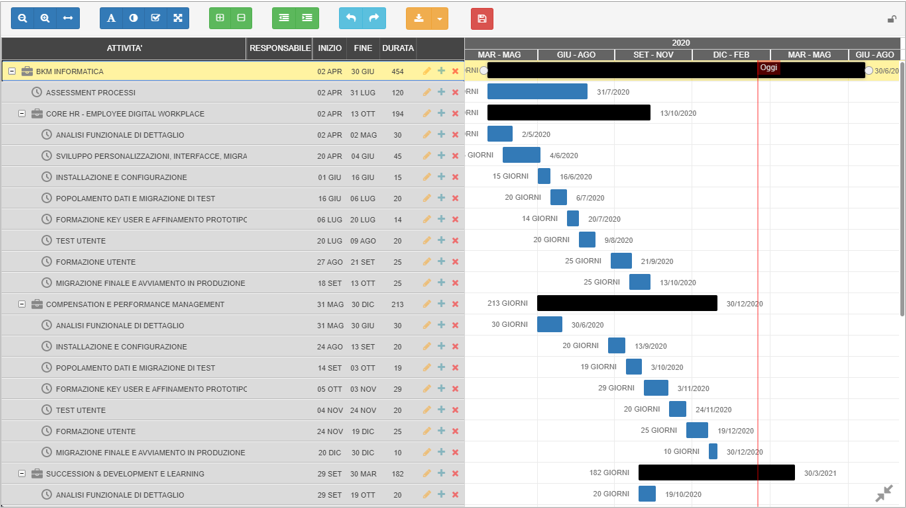Click the checkbox icon toolbar button

coord(155,18)
